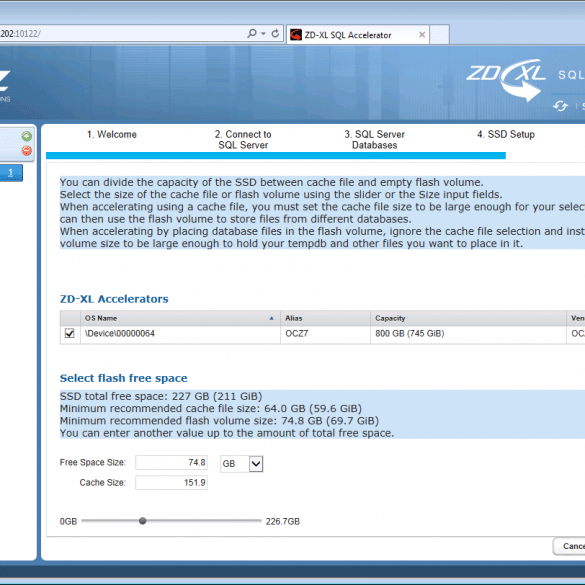Image resolution: width=585 pixels, height=585 pixels.
Task: Go to step 3. SQL Server Databases
Action: pyautogui.click(x=374, y=140)
